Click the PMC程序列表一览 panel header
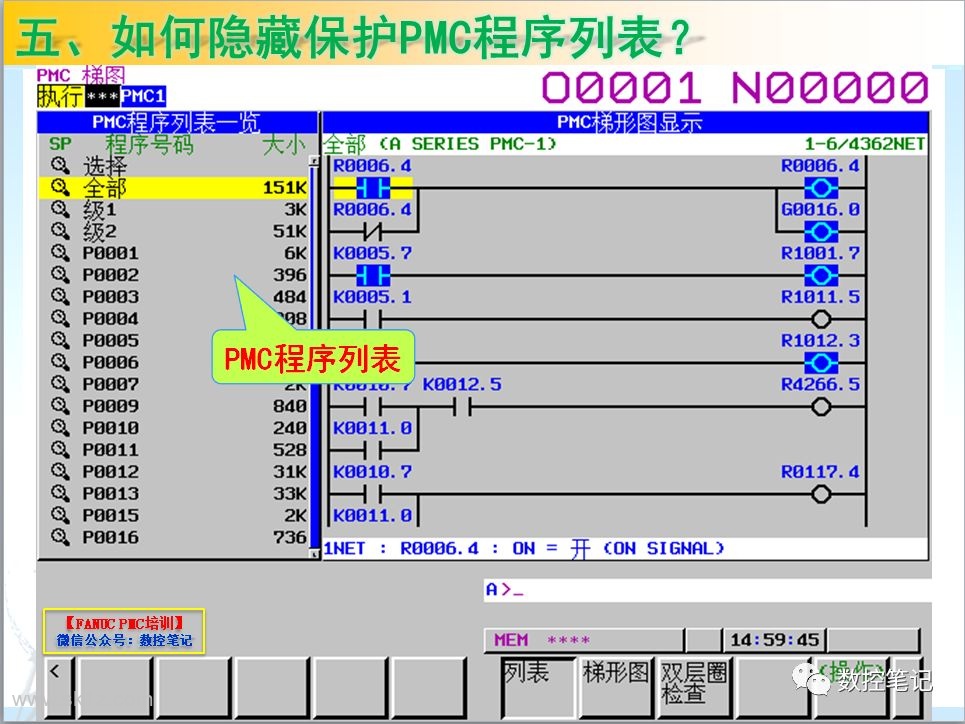This screenshot has height=724, width=965. [177, 122]
